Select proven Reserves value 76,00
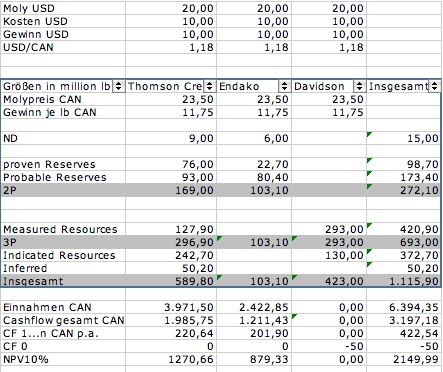The image size is (443, 372). (x=171, y=164)
